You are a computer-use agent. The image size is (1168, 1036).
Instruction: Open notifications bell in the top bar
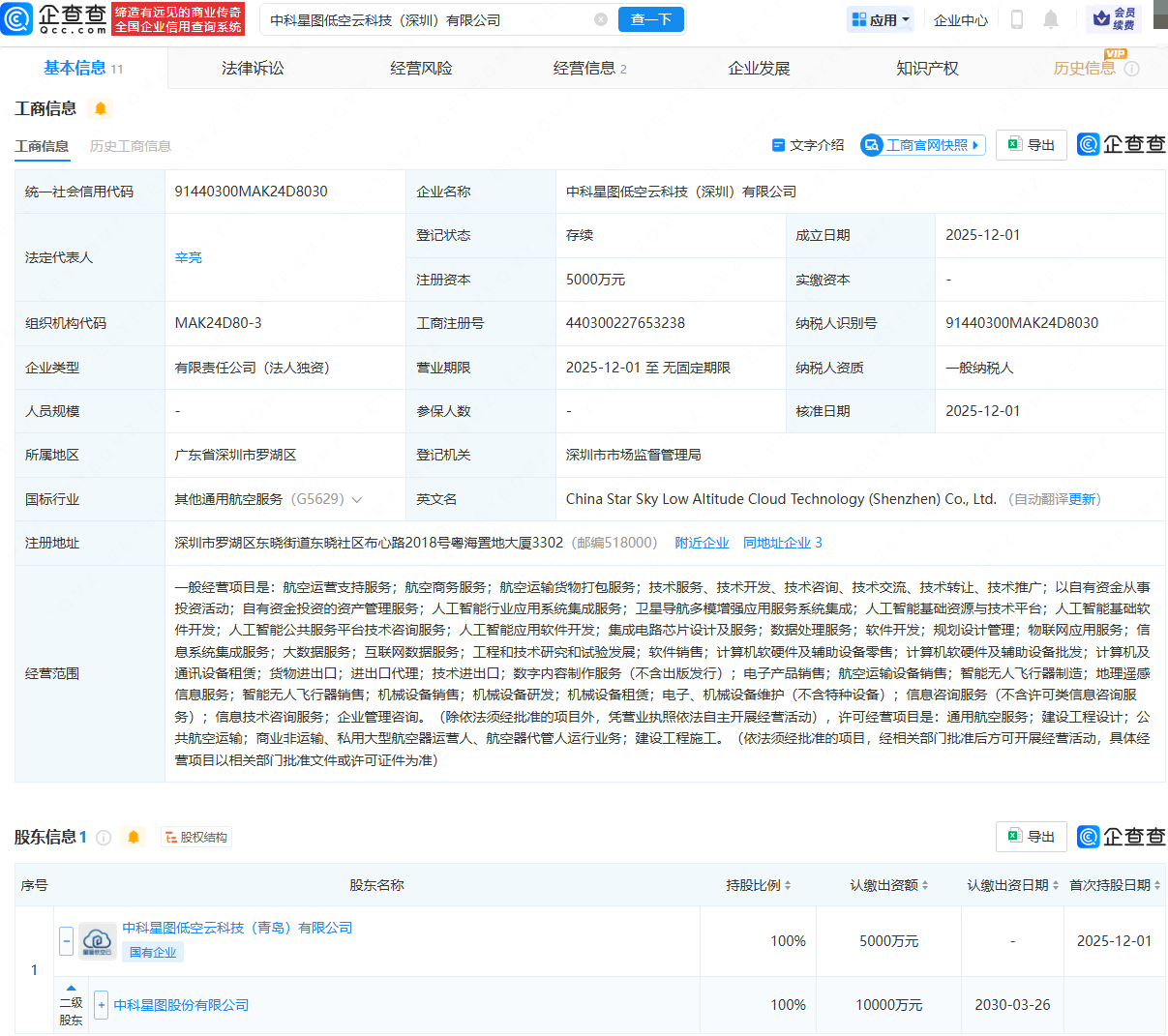[x=1051, y=19]
